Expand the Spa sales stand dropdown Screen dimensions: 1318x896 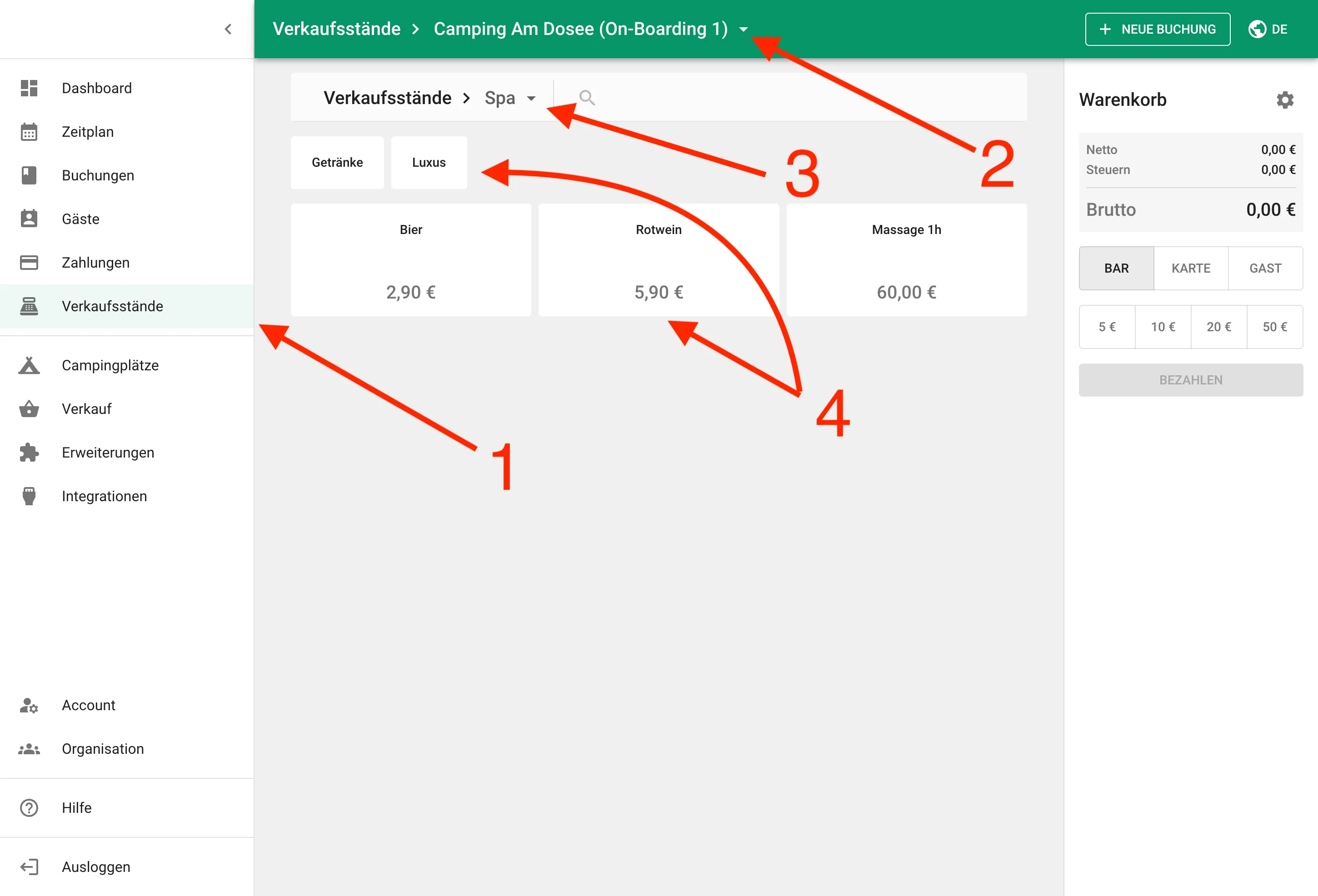(531, 98)
